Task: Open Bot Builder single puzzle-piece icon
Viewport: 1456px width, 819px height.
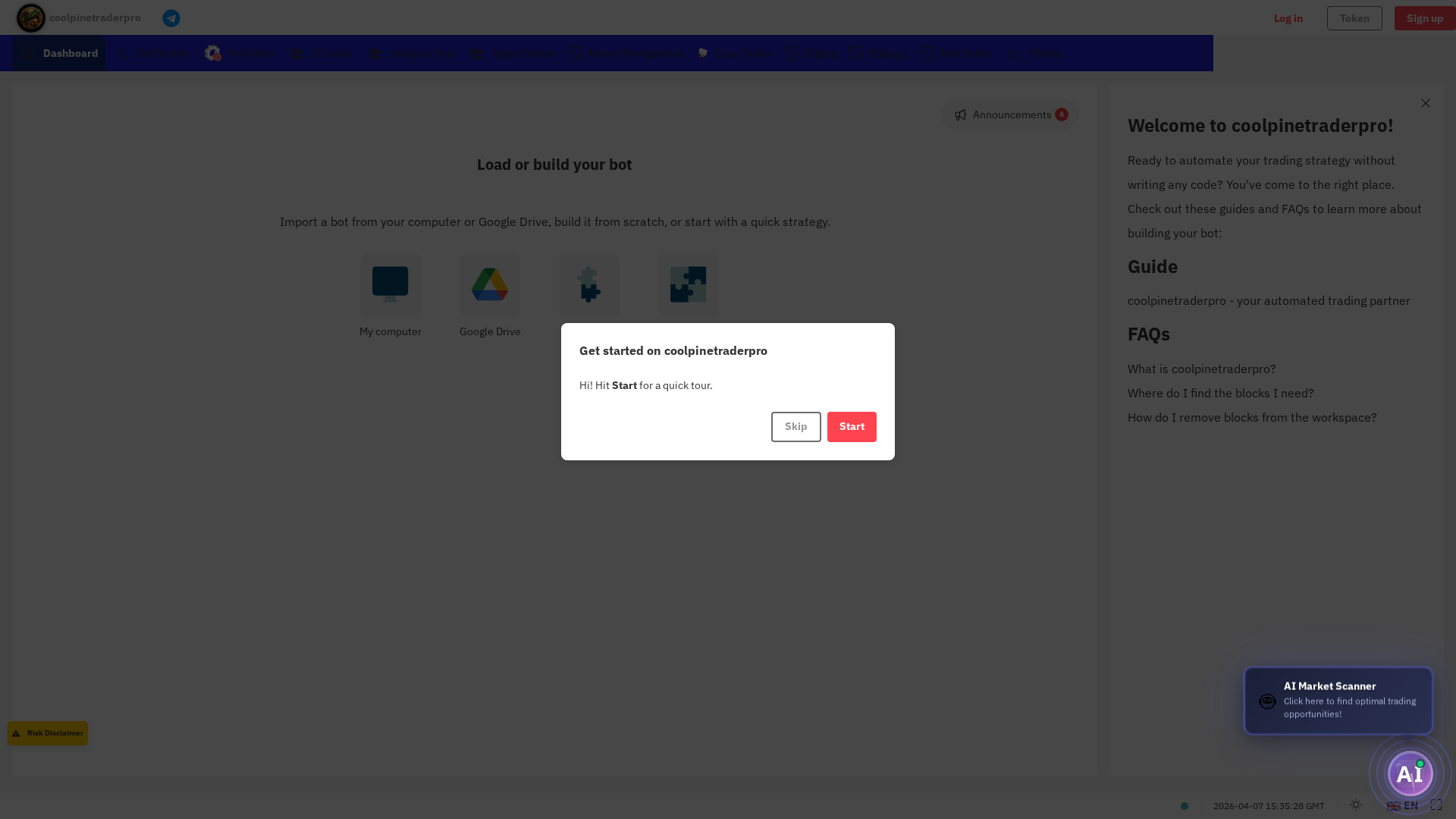Action: pyautogui.click(x=589, y=285)
